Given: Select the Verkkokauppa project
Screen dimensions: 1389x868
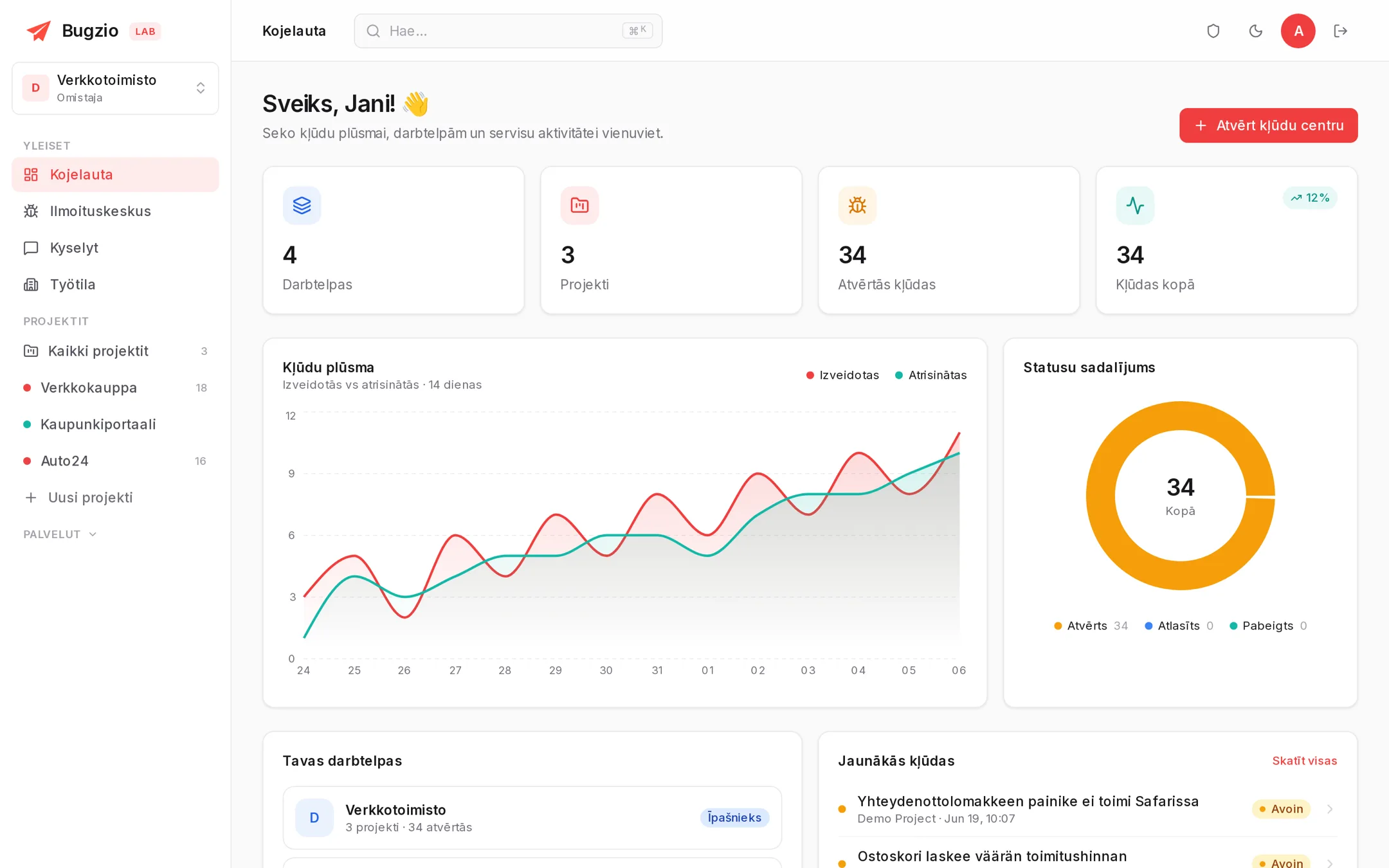Looking at the screenshot, I should coord(115,388).
